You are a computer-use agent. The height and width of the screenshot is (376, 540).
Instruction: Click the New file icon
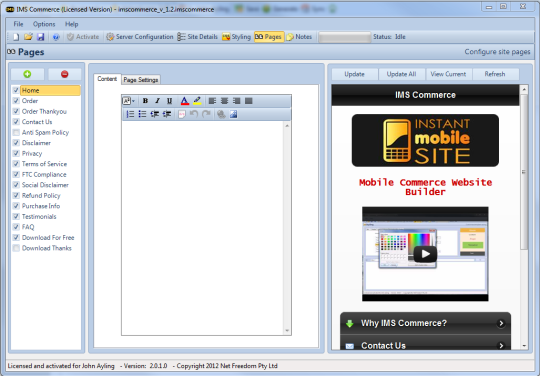click(16, 37)
